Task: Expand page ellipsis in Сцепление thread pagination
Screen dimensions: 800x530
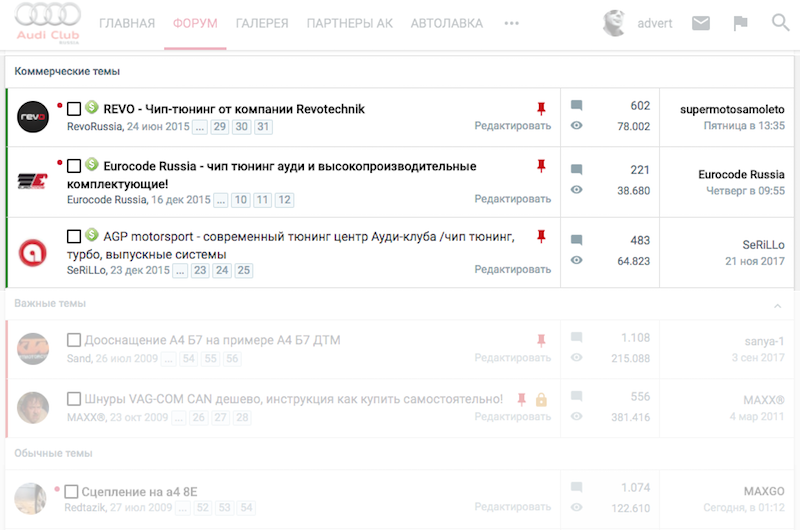Action: click(x=182, y=508)
